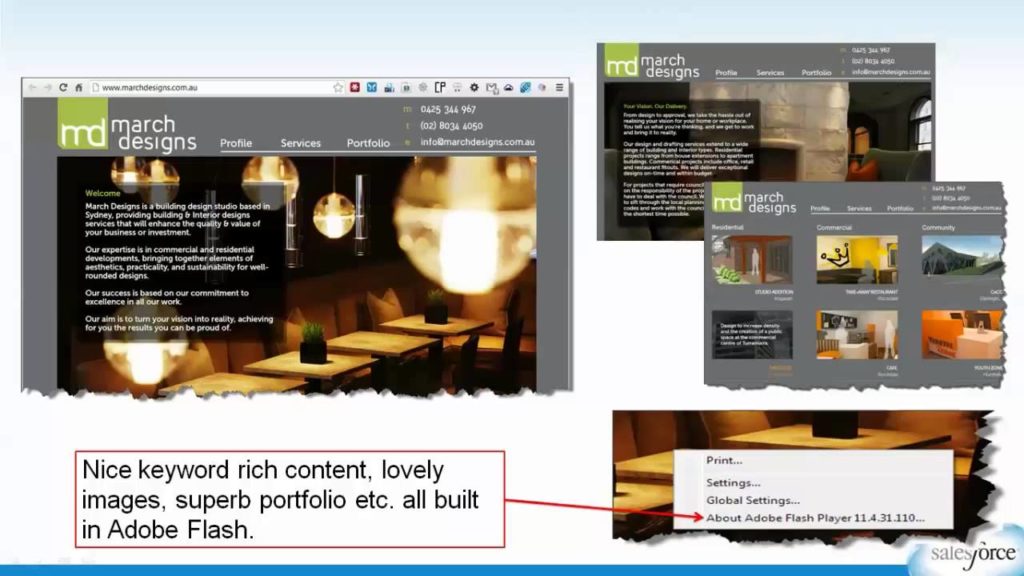Open the Community building project thumbnail
The width and height of the screenshot is (1024, 576).
coord(962,260)
